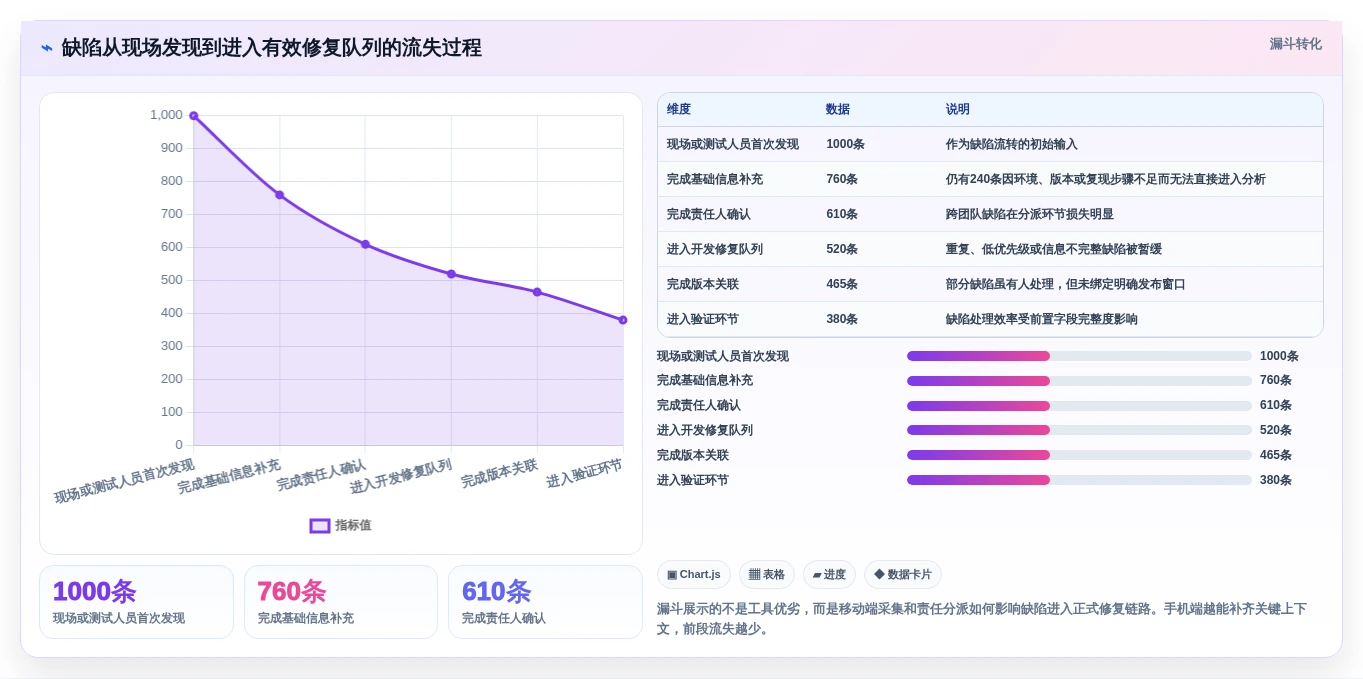Viewport: 1363px width, 679px height.
Task: Click progress bar for 完成版本关联
Action: (1079, 455)
